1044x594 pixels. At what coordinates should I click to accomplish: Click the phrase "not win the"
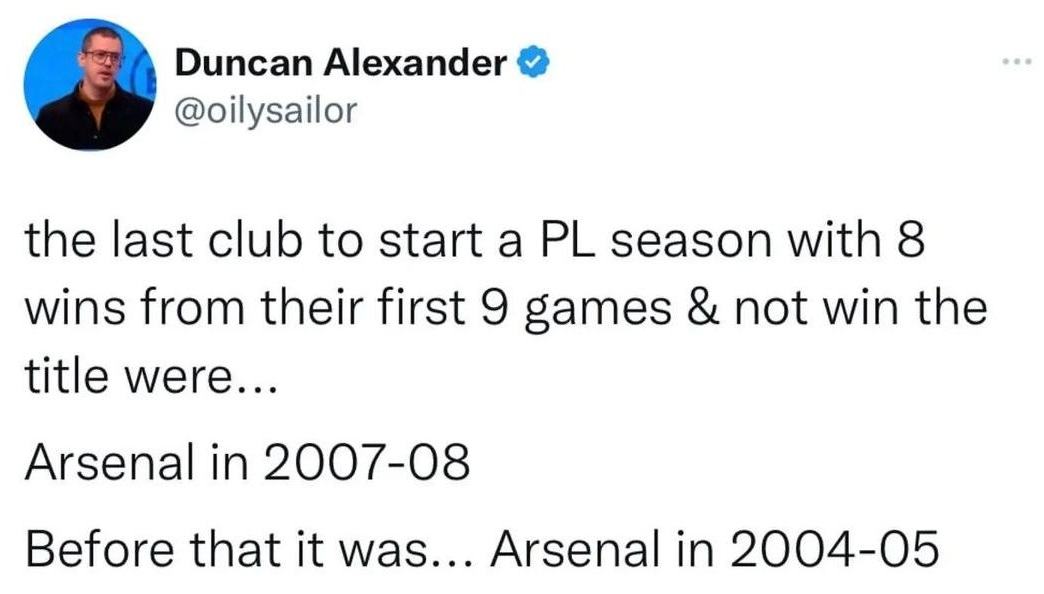coord(860,308)
